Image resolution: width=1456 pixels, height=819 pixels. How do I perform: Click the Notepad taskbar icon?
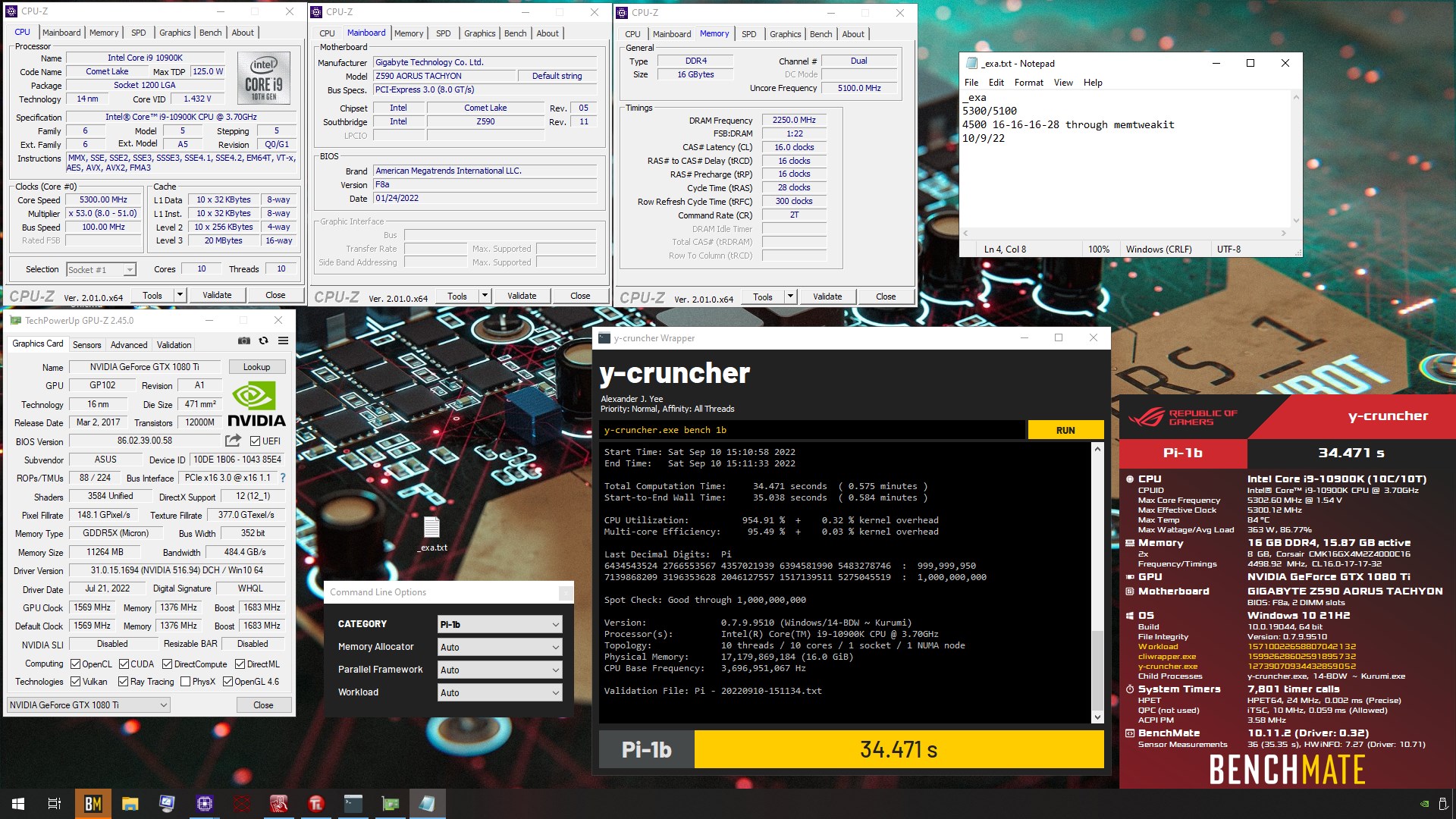click(x=427, y=804)
